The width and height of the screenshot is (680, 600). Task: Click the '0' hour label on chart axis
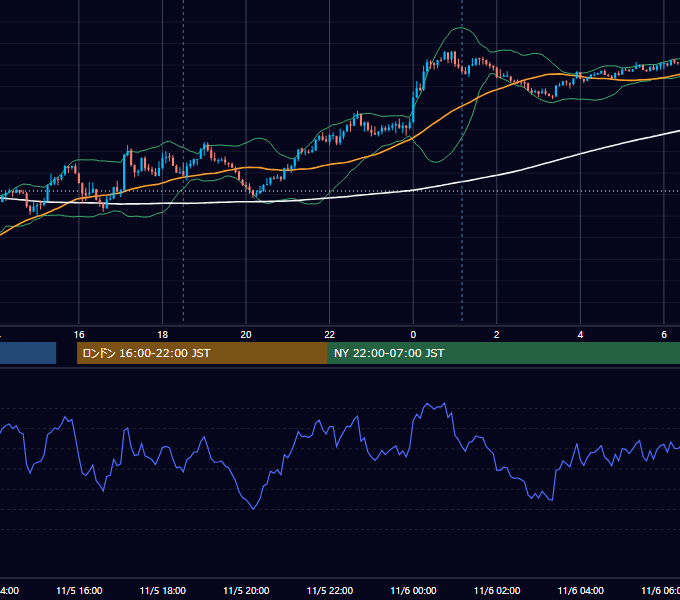[x=413, y=335]
